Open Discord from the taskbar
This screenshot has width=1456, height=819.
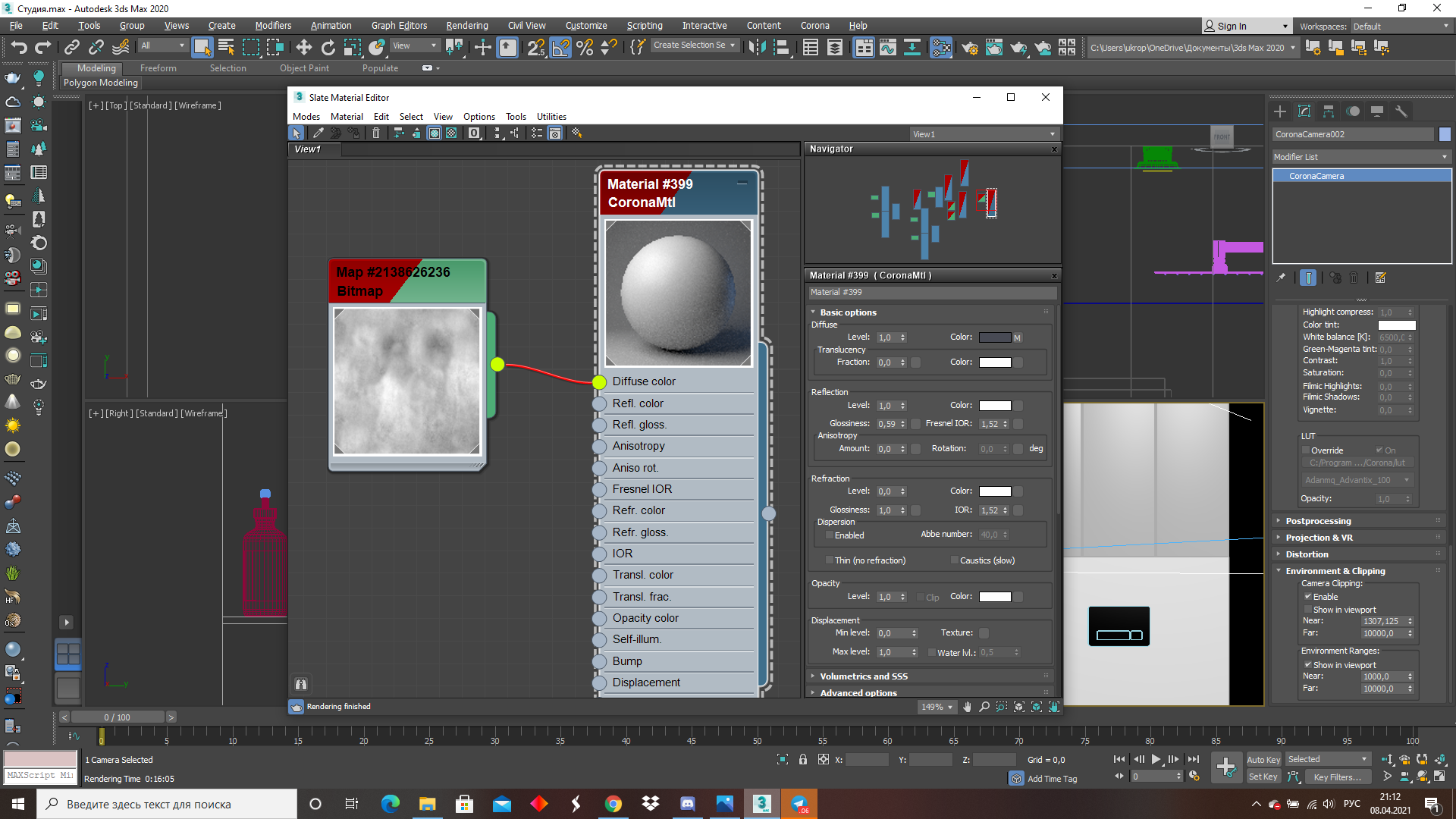click(x=688, y=804)
